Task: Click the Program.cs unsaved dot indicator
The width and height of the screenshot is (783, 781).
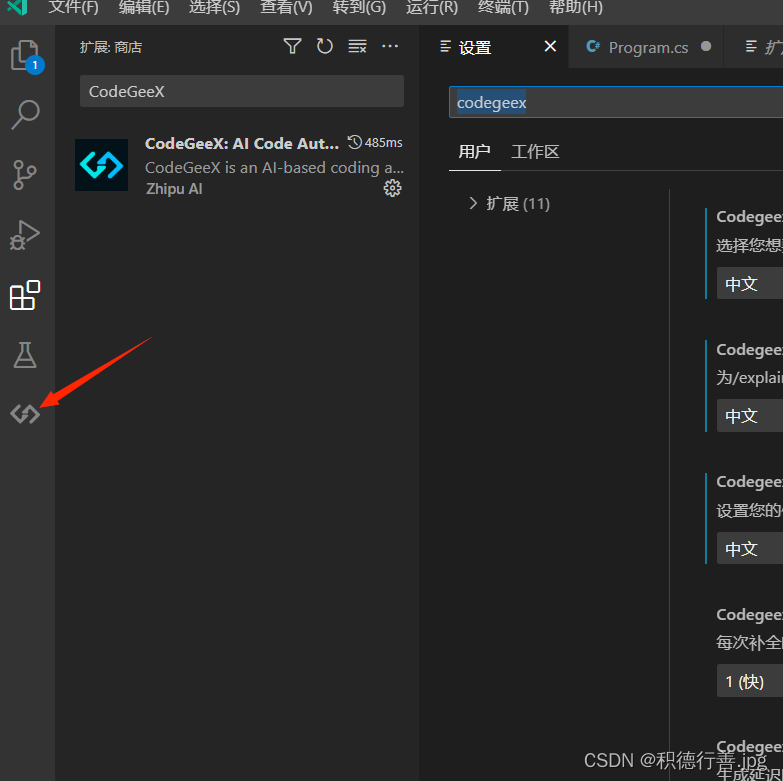Action: [x=706, y=46]
